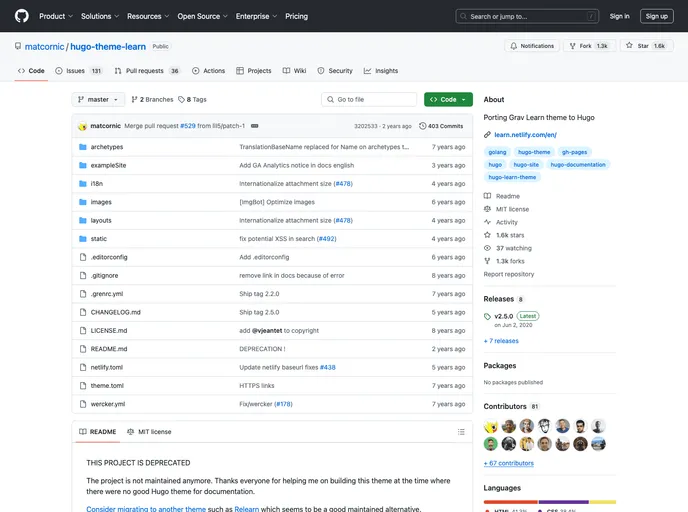The height and width of the screenshot is (512, 688).
Task: Select the MIT license tab
Action: coord(149,432)
